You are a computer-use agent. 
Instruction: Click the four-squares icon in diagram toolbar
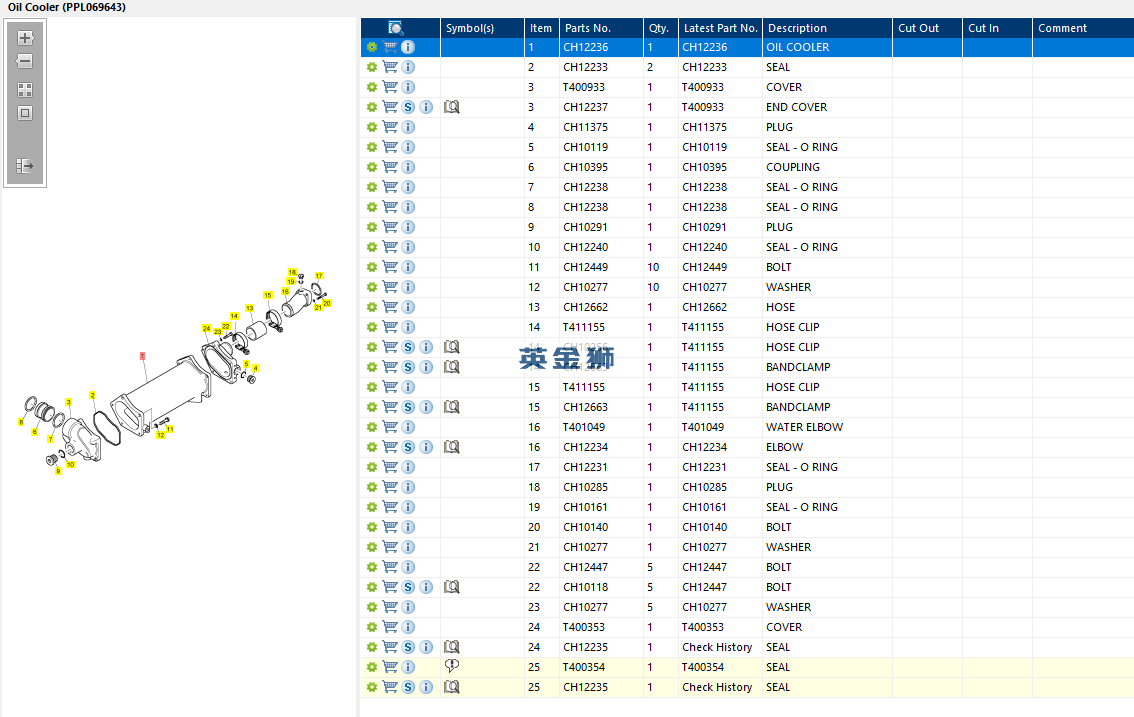pos(25,90)
